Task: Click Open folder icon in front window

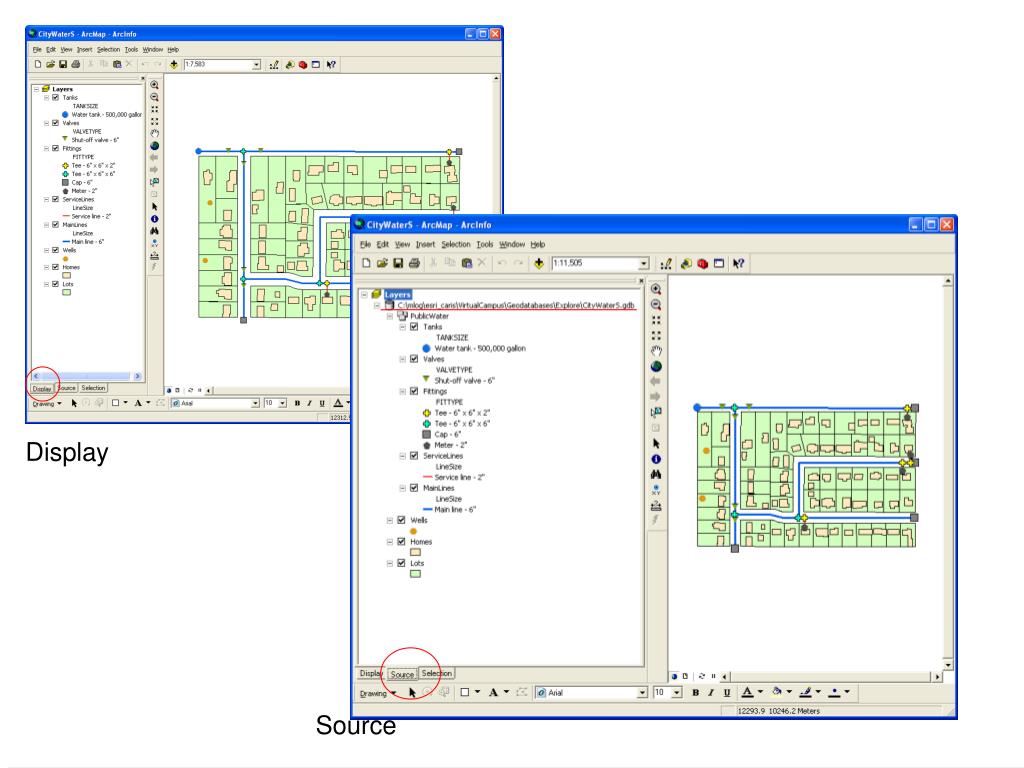Action: (x=382, y=263)
